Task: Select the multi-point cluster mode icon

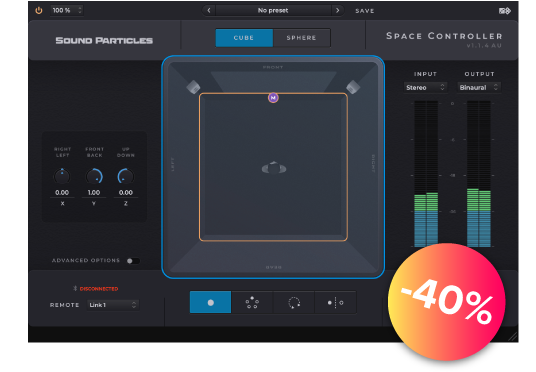Action: pyautogui.click(x=252, y=302)
